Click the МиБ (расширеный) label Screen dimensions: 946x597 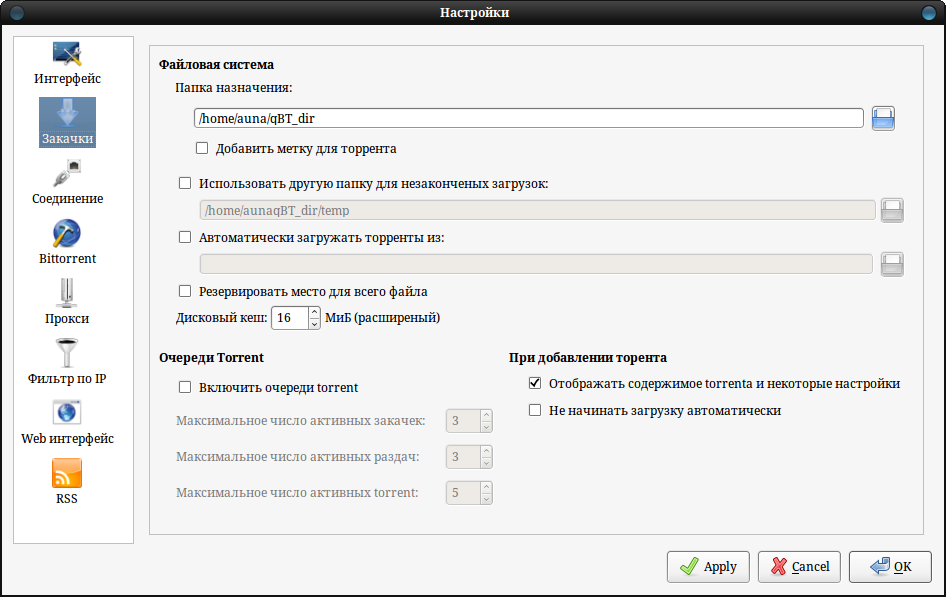click(383, 318)
